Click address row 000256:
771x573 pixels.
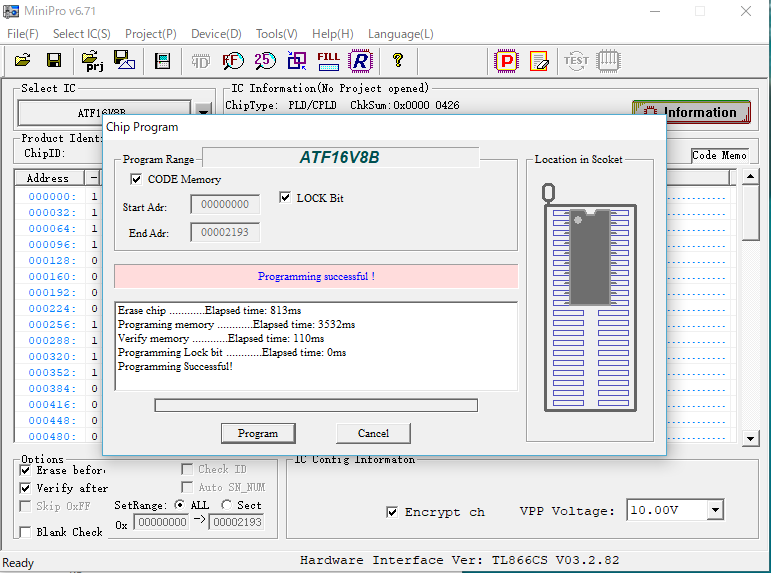point(52,325)
